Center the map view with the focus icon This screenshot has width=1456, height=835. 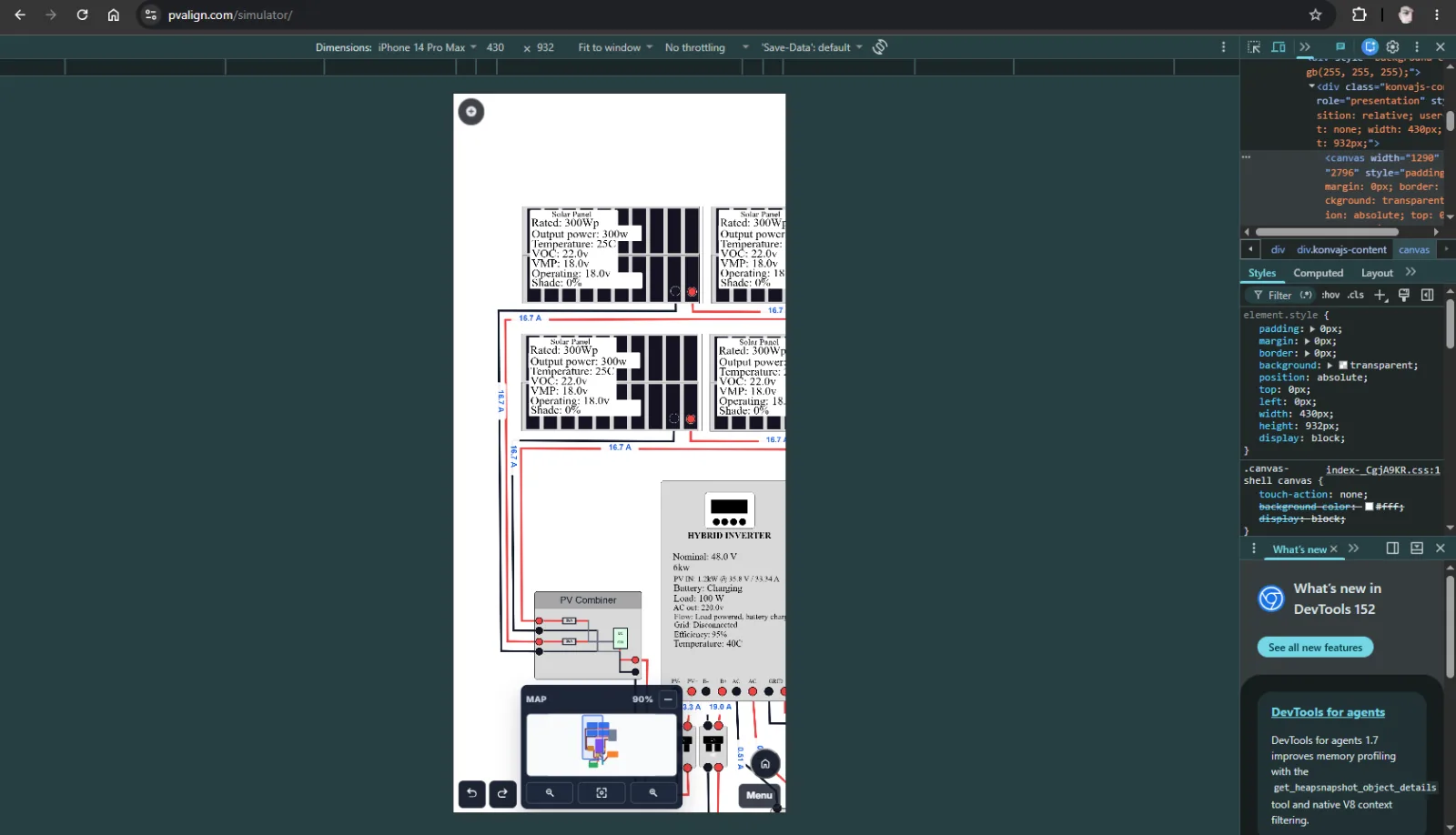(x=602, y=793)
